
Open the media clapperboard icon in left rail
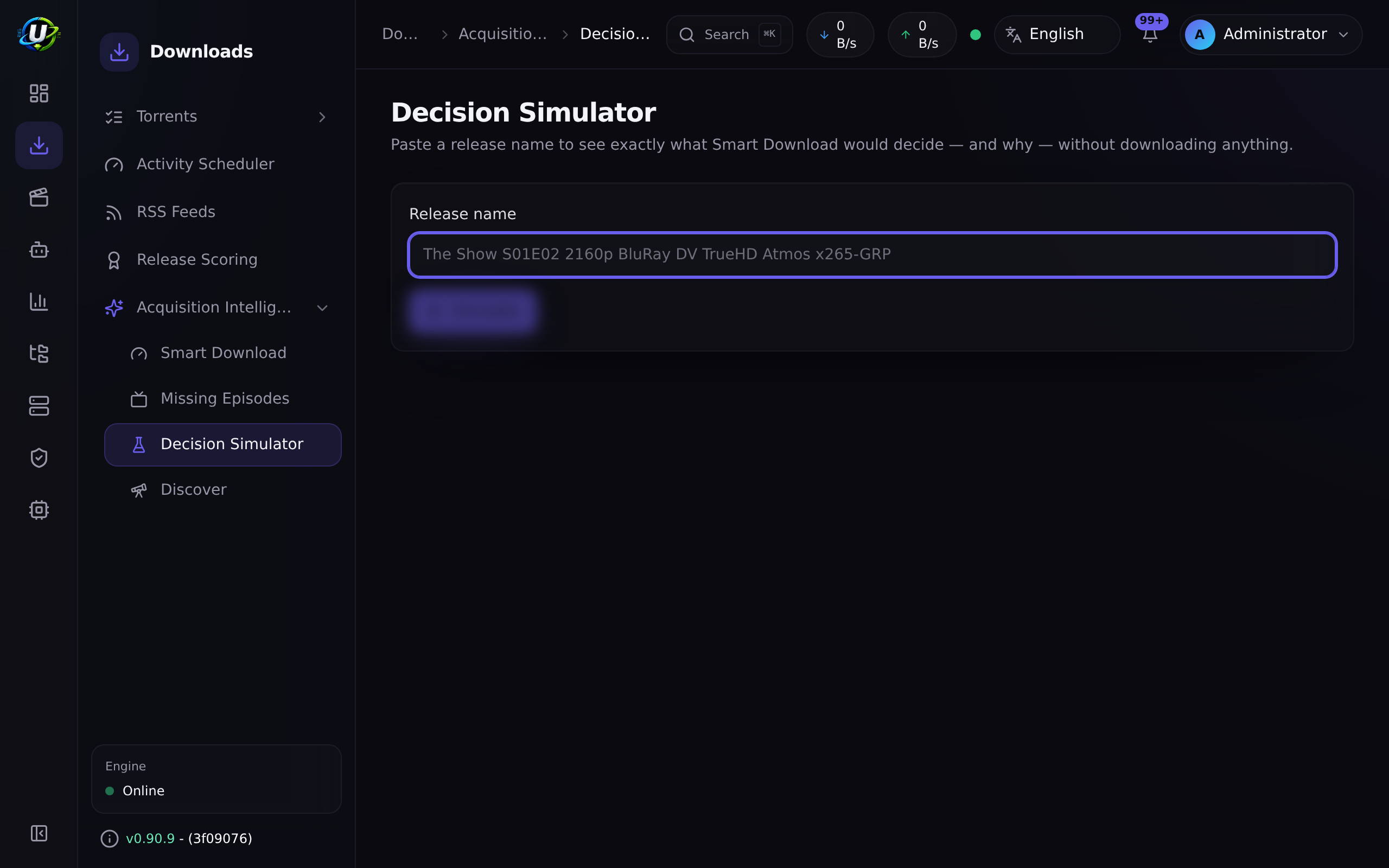pyautogui.click(x=39, y=197)
